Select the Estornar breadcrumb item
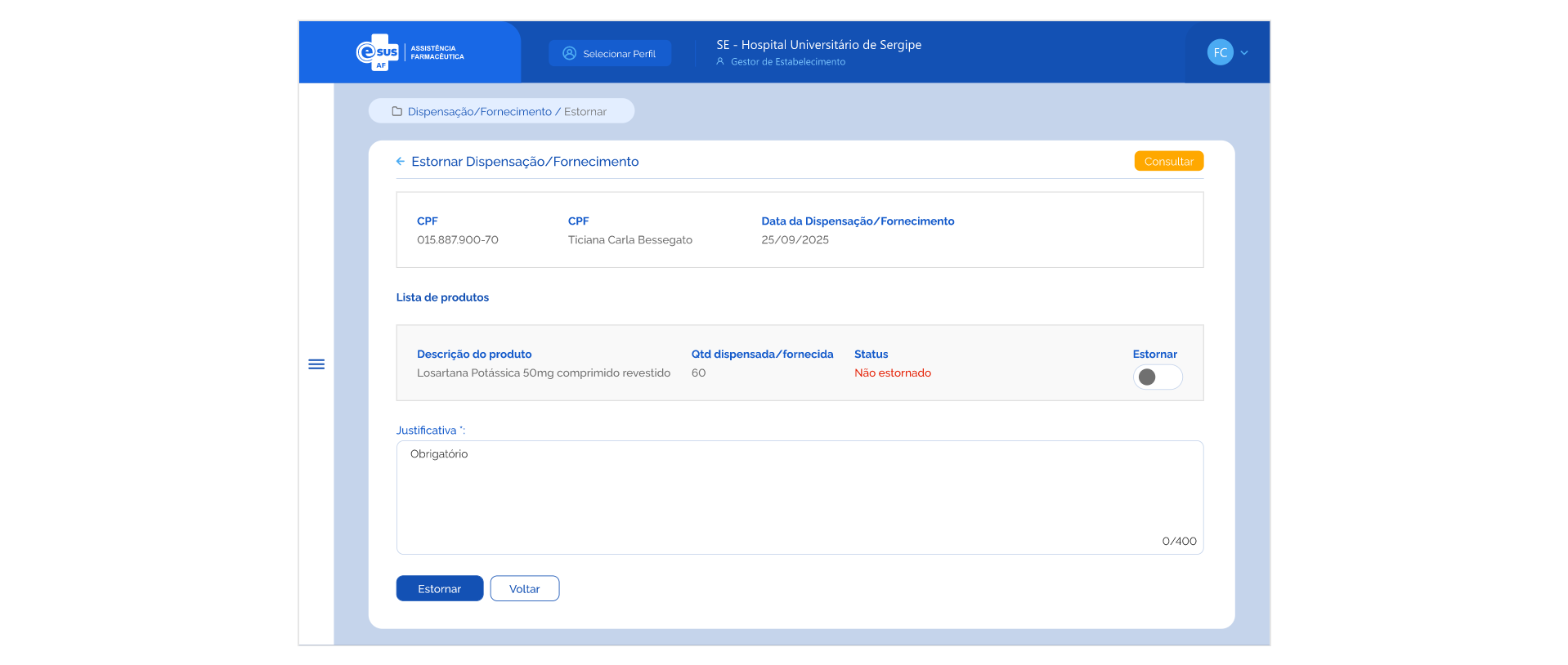This screenshot has height=665, width=1568. click(585, 112)
